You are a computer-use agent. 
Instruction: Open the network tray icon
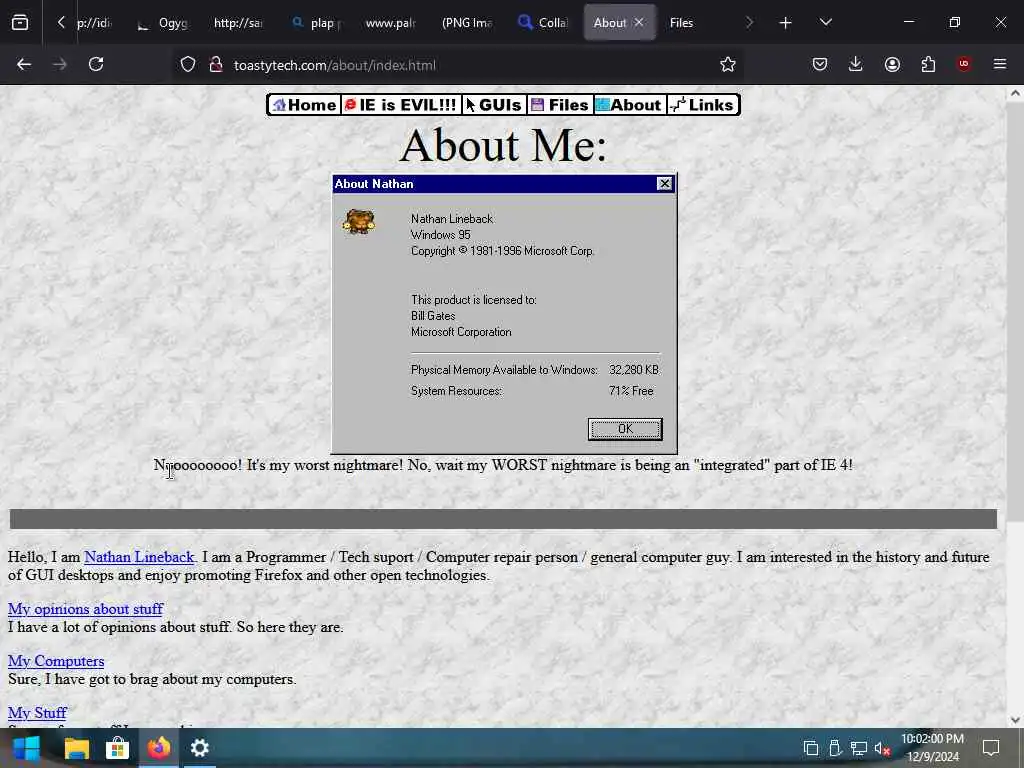(x=859, y=748)
